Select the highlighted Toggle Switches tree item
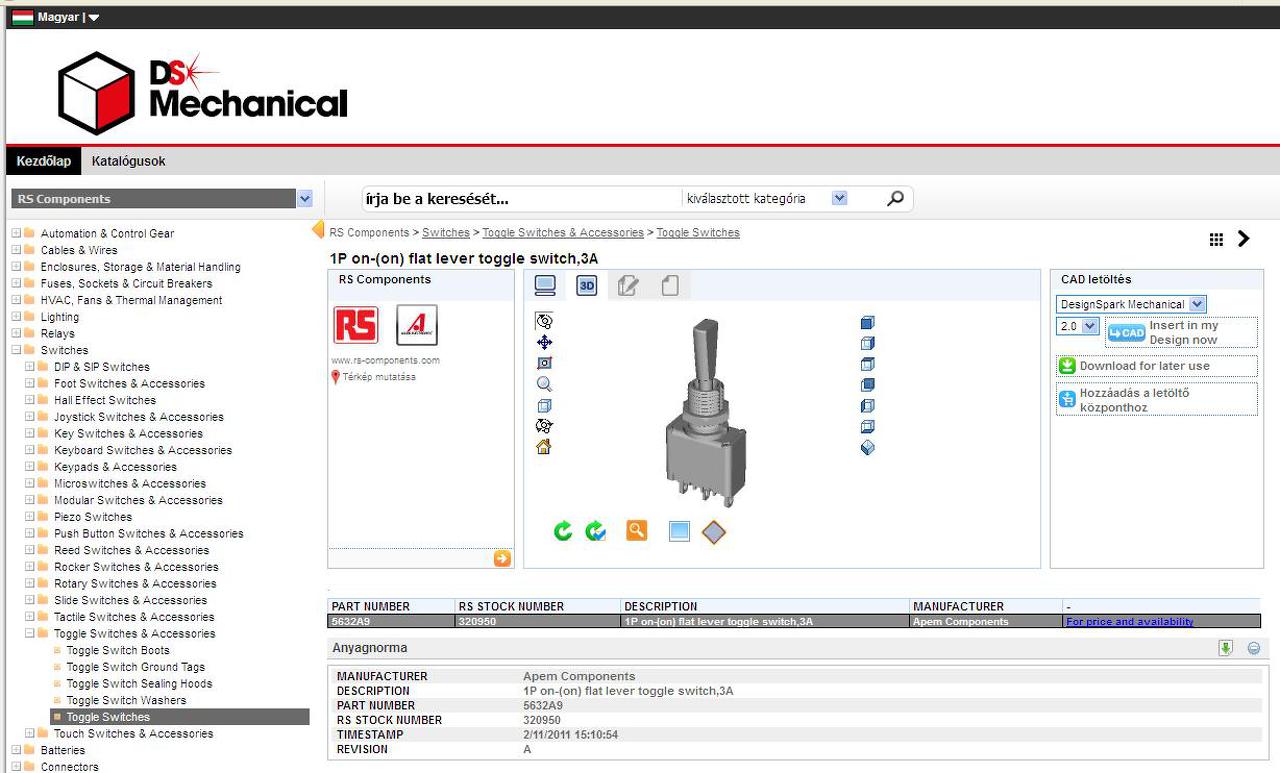Screen dimensions: 1280x773 pyautogui.click(x=180, y=717)
